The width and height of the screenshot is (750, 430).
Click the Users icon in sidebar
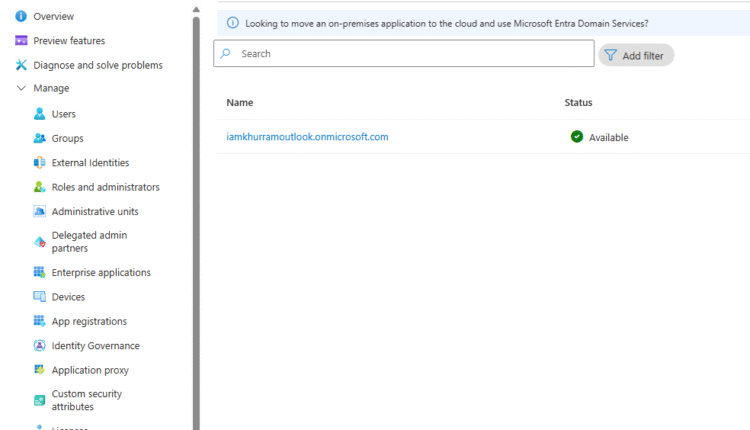[40, 114]
